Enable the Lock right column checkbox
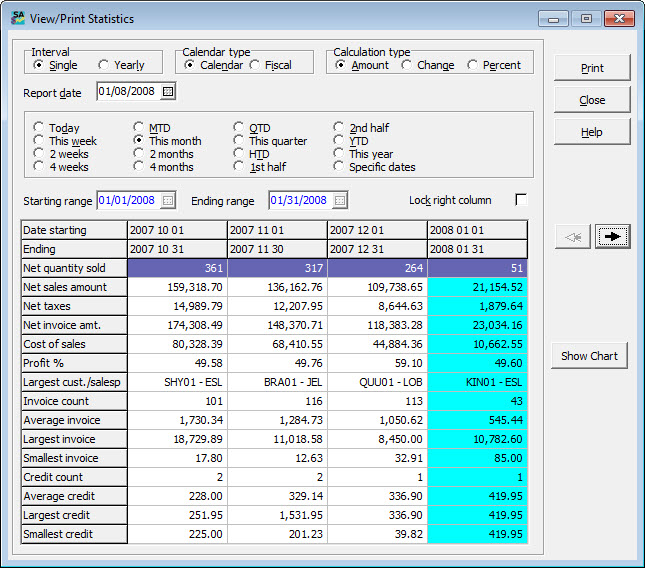Viewport: 645px width, 568px height. [x=520, y=200]
